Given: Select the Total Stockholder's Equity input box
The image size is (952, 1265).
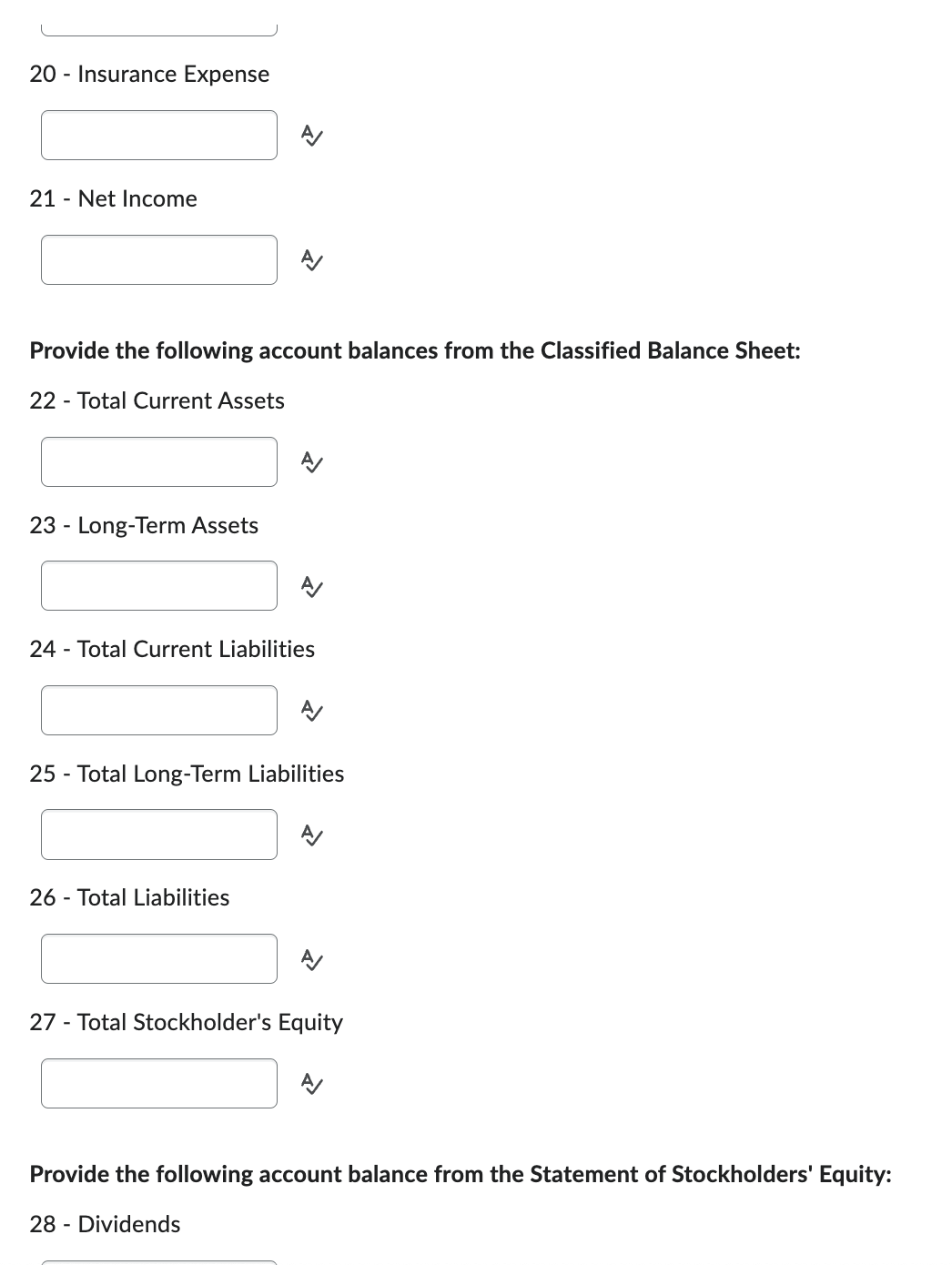Looking at the screenshot, I should (158, 1083).
